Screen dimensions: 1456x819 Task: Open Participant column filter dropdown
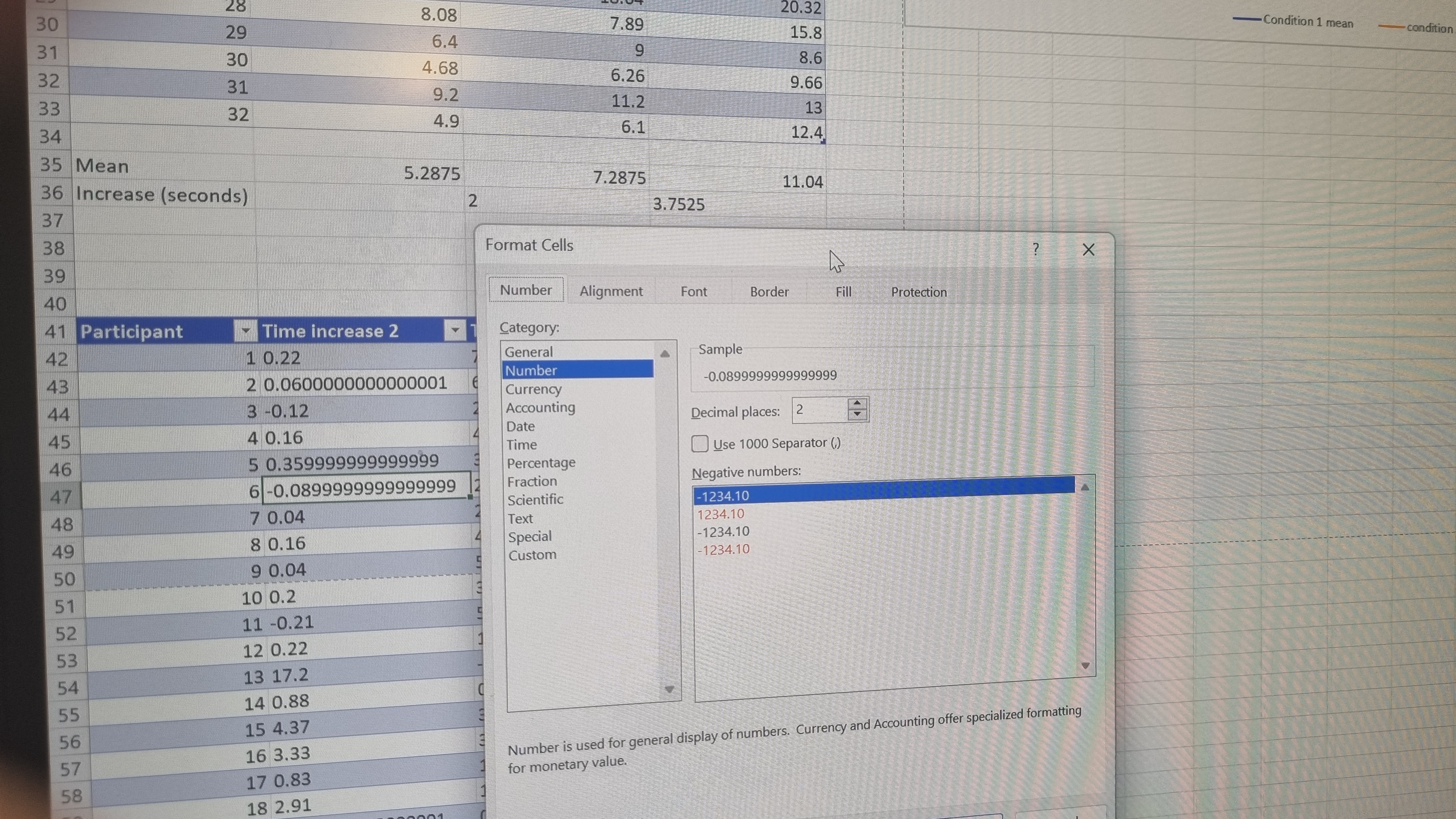245,331
